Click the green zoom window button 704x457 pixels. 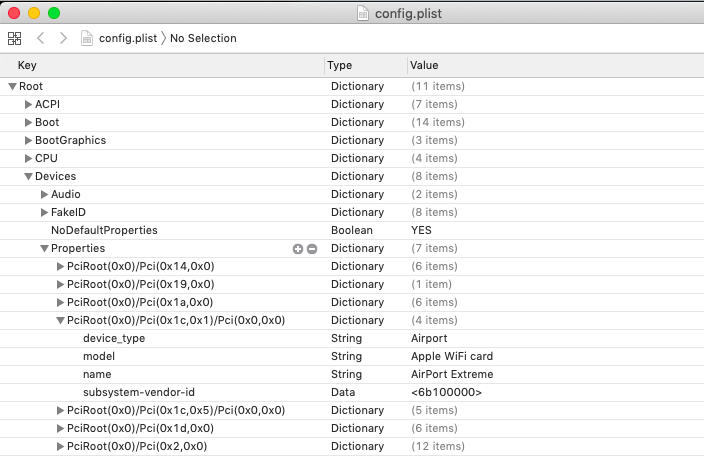pyautogui.click(x=54, y=13)
